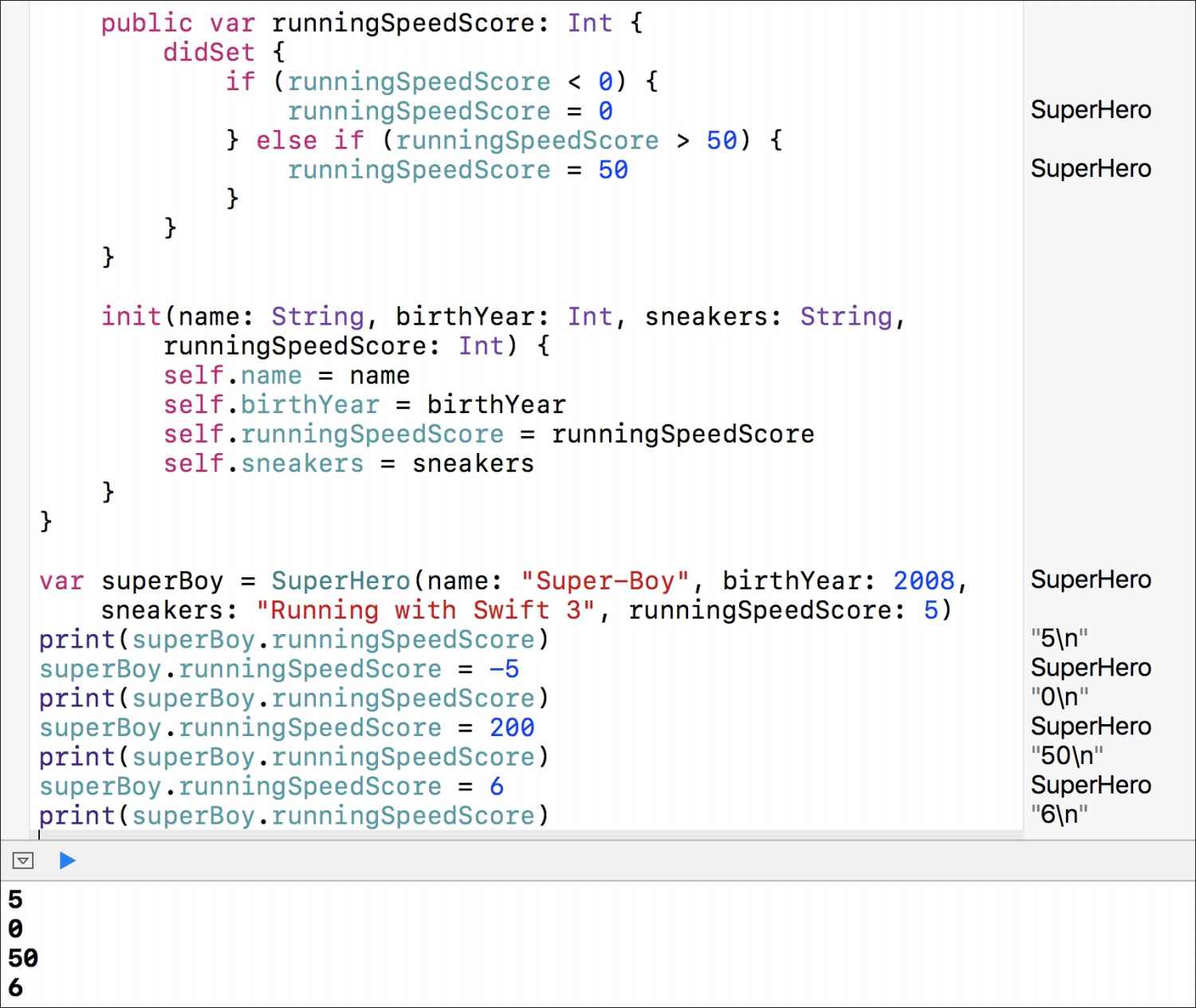Screen dimensions: 1196x1008
Task: Click console output line 0
Action: 15,930
